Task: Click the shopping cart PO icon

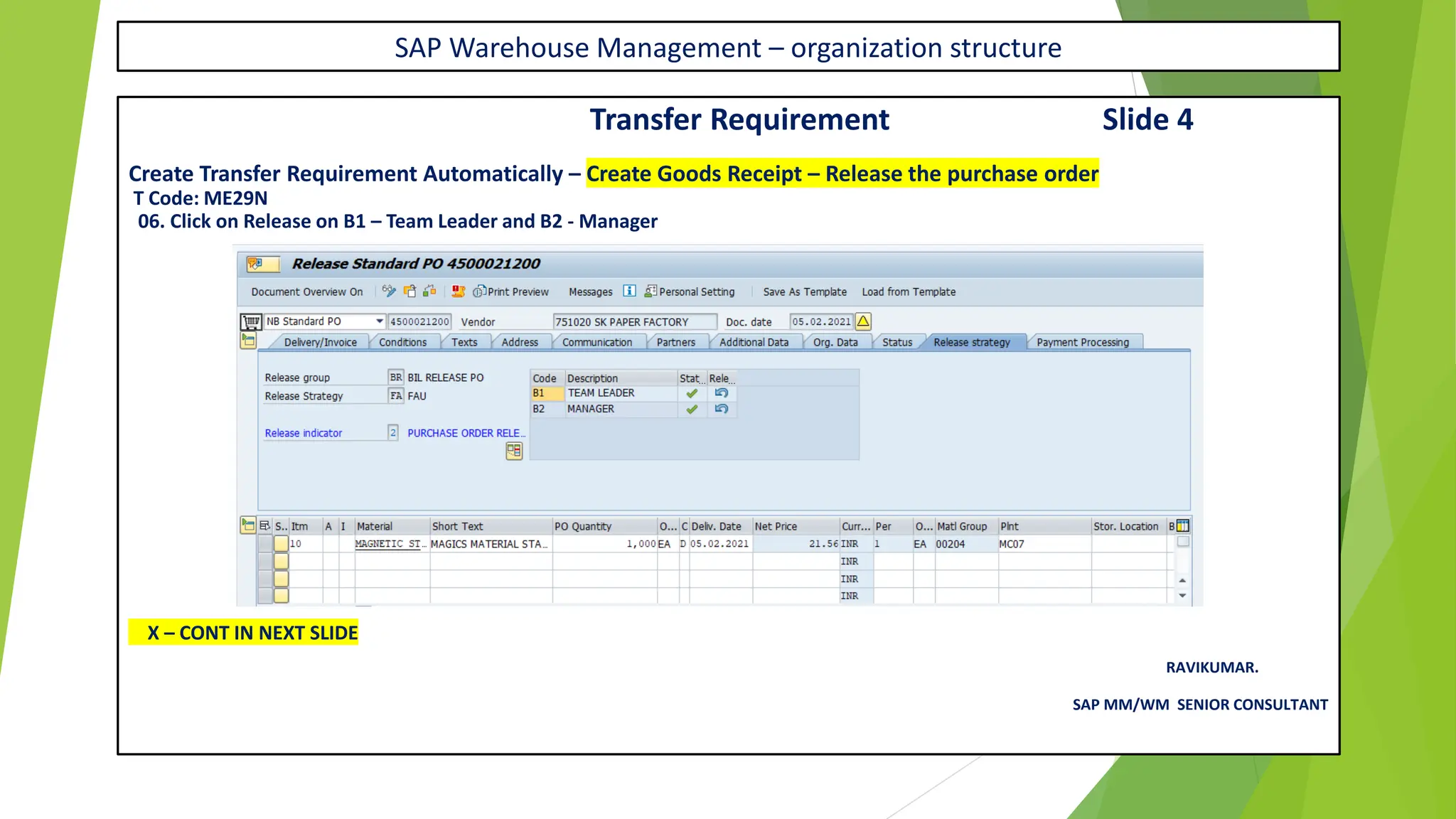Action: (251, 322)
